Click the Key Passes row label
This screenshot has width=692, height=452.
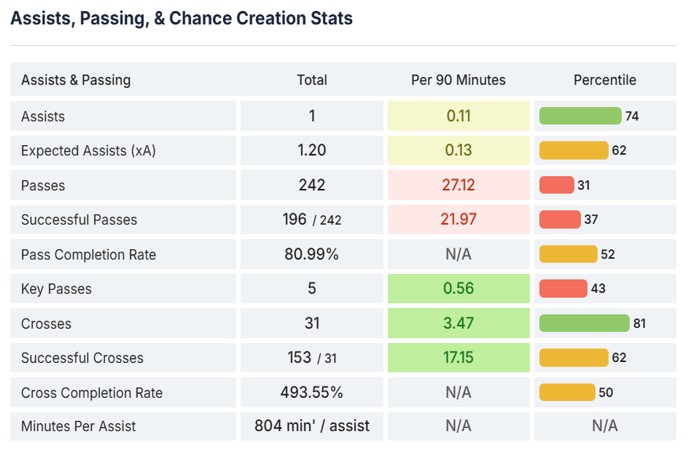(x=56, y=289)
